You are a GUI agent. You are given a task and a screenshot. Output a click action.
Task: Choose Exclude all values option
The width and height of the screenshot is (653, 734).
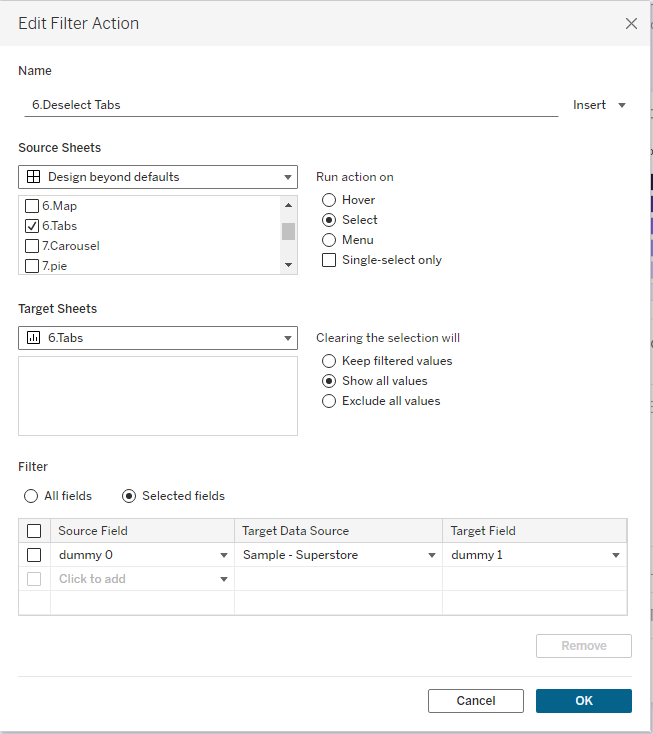pos(329,401)
